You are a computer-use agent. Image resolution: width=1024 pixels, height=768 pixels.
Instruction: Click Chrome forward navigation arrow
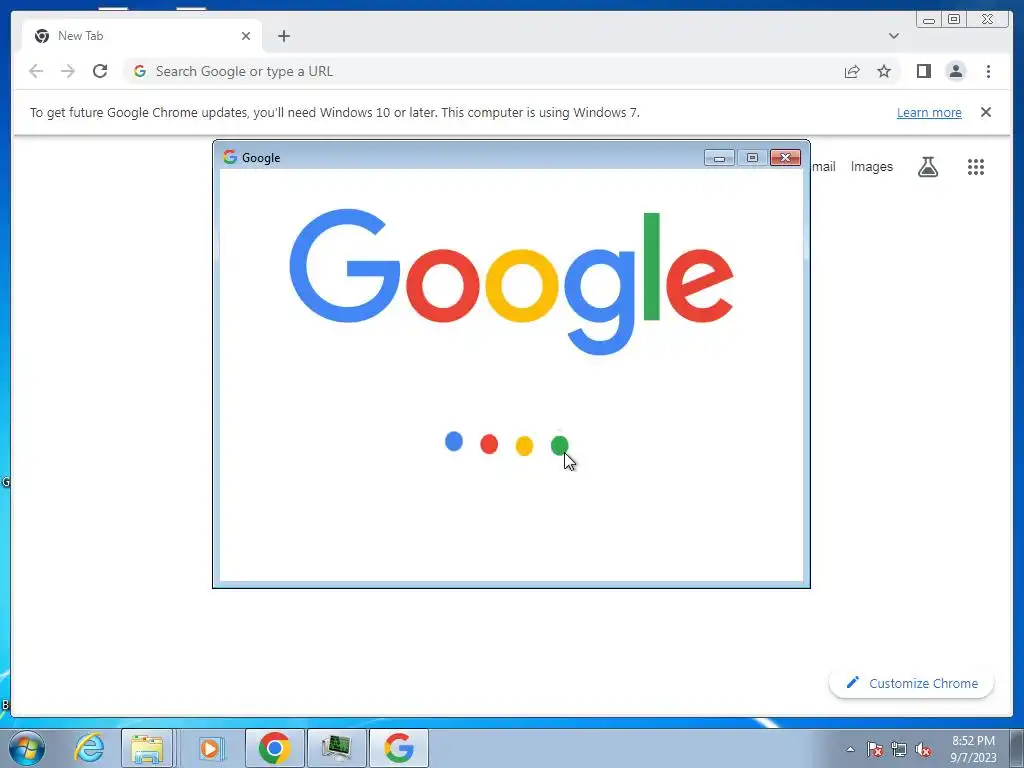point(68,71)
